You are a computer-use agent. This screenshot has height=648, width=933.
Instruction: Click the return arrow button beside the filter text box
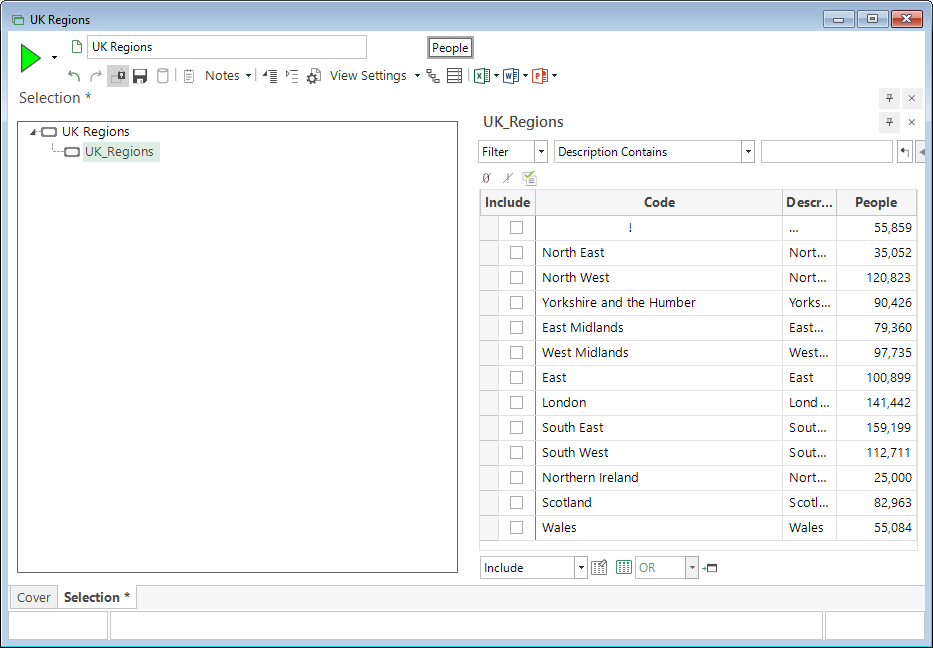coord(904,152)
